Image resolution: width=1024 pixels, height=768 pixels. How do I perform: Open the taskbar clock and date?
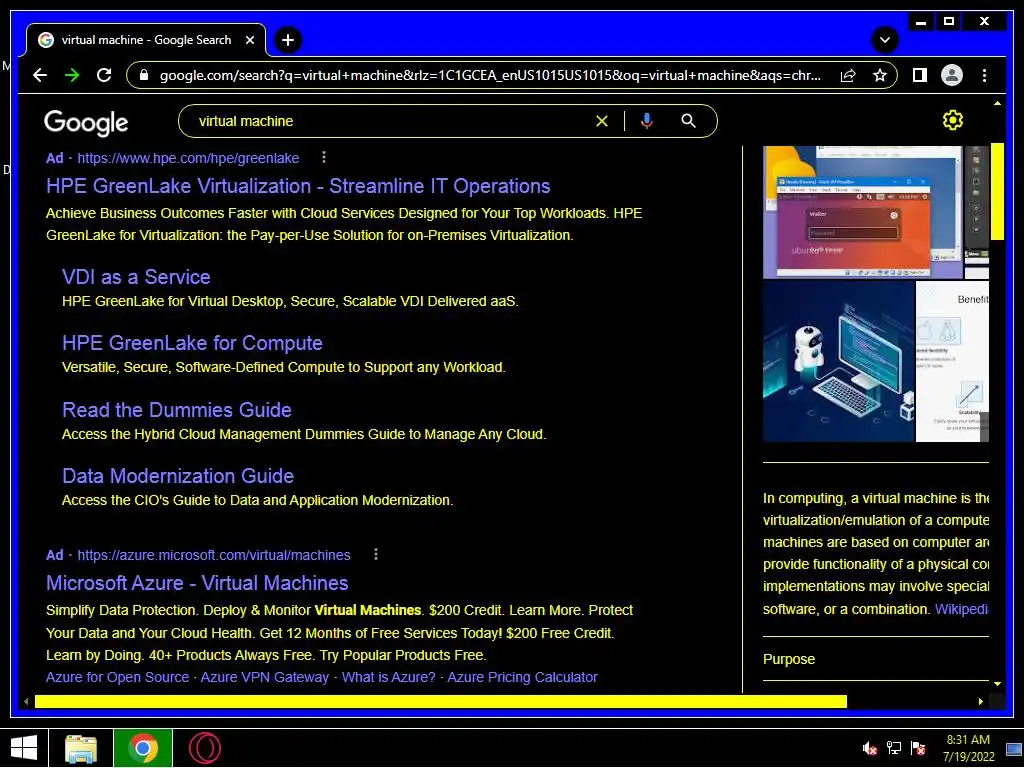[x=968, y=748]
